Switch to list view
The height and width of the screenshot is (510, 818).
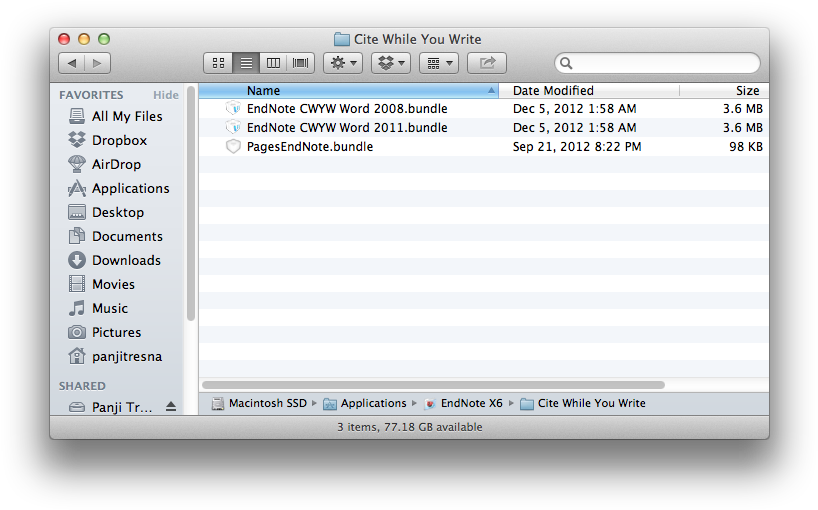246,63
